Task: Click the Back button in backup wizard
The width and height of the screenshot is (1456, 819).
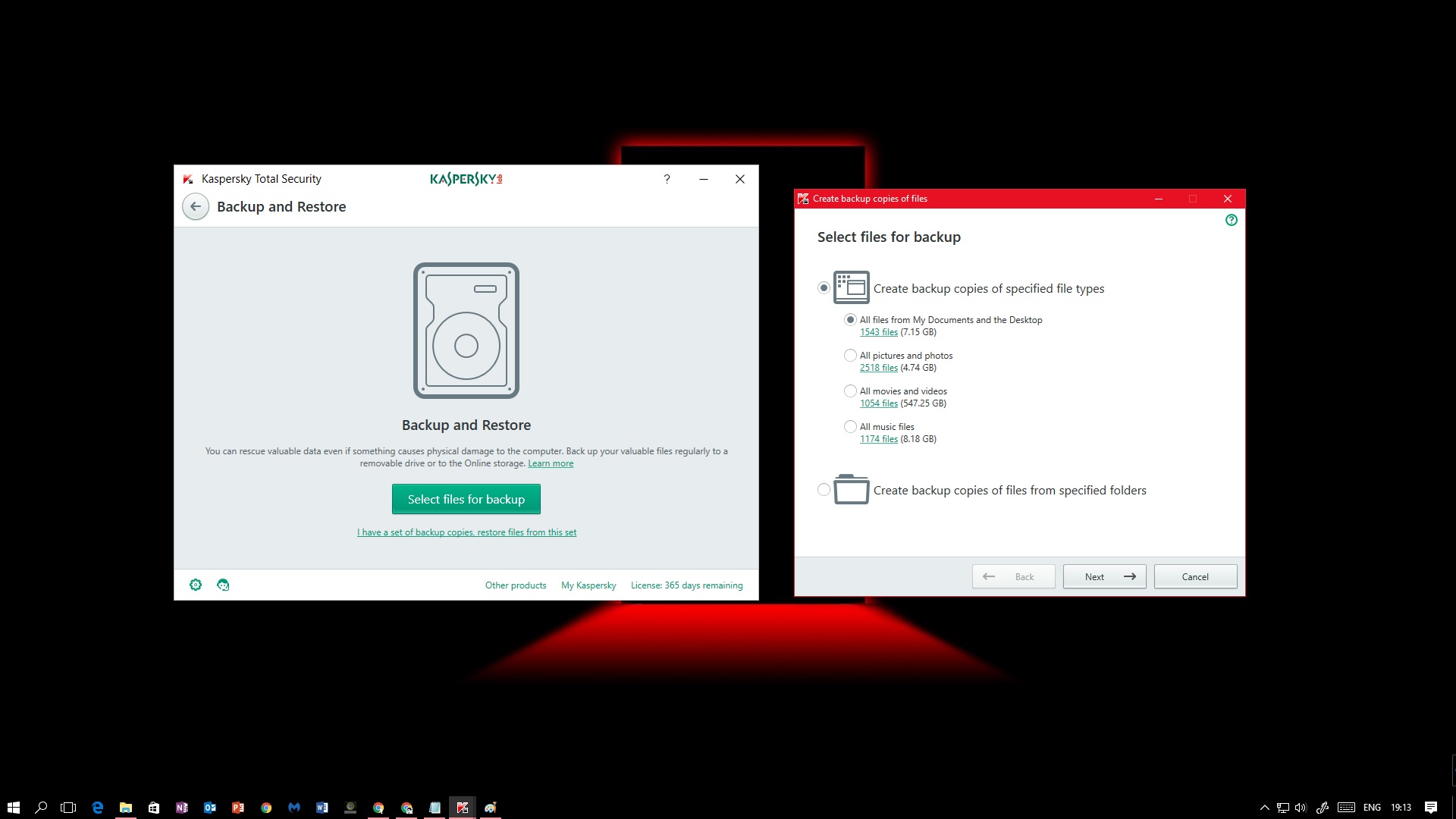Action: click(x=1013, y=576)
